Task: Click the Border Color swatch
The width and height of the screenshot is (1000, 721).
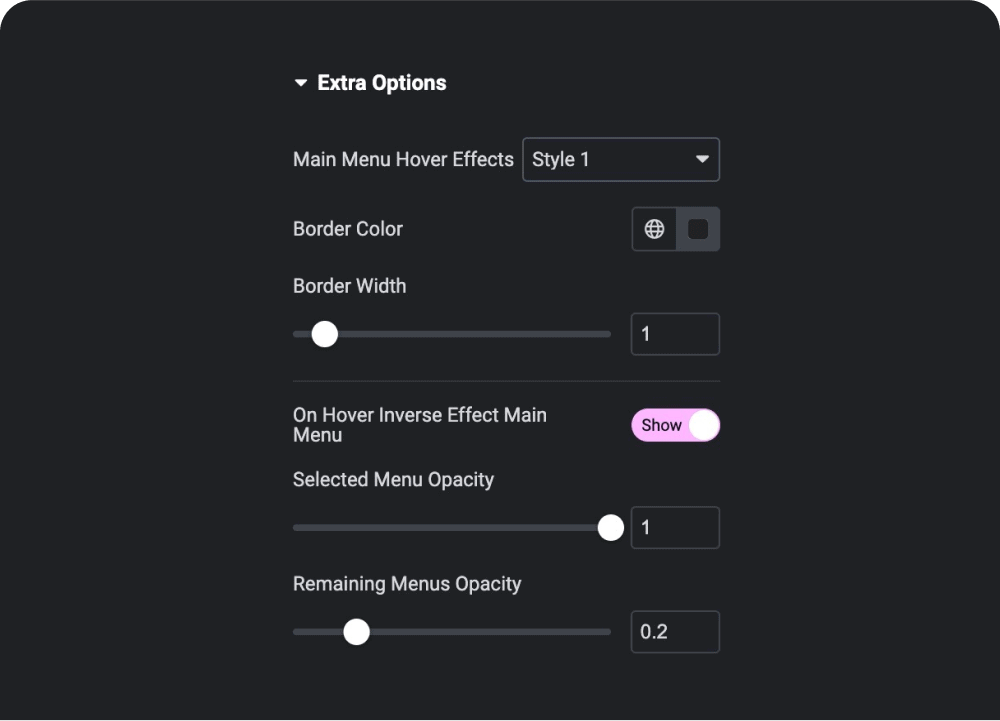Action: pyautogui.click(x=697, y=229)
